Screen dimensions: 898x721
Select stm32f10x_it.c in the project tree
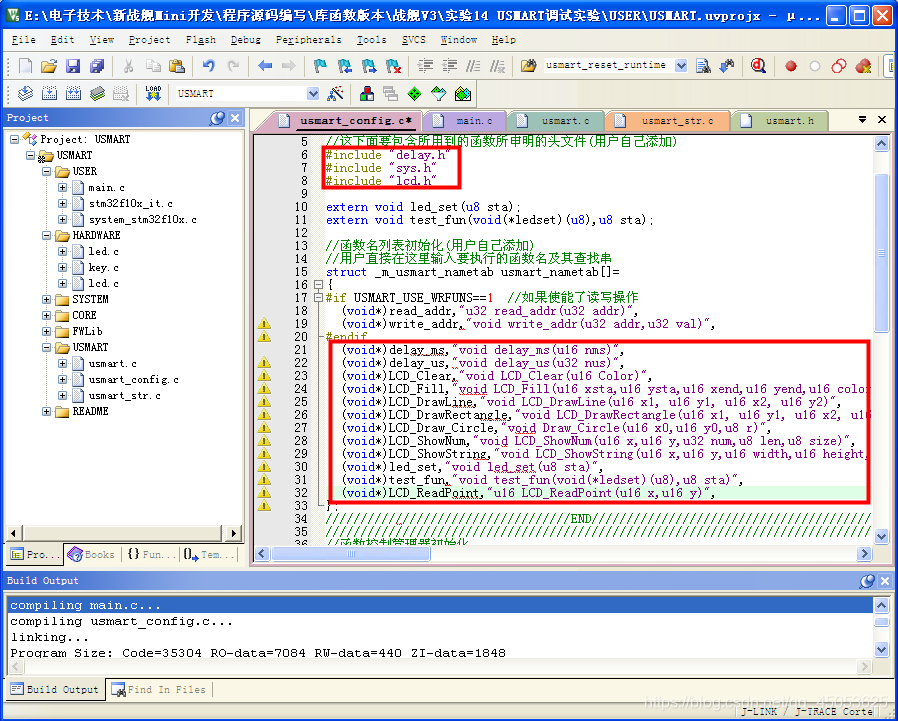[130, 203]
